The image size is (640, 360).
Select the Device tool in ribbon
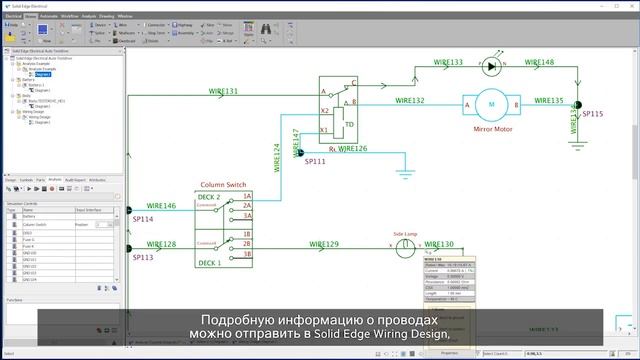point(98,25)
